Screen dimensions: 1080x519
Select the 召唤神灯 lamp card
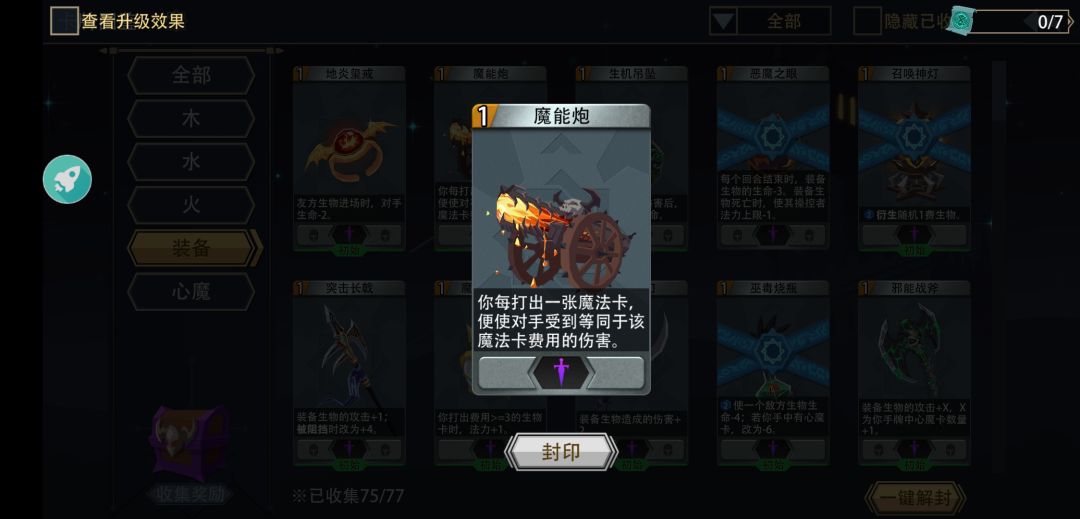pos(914,159)
